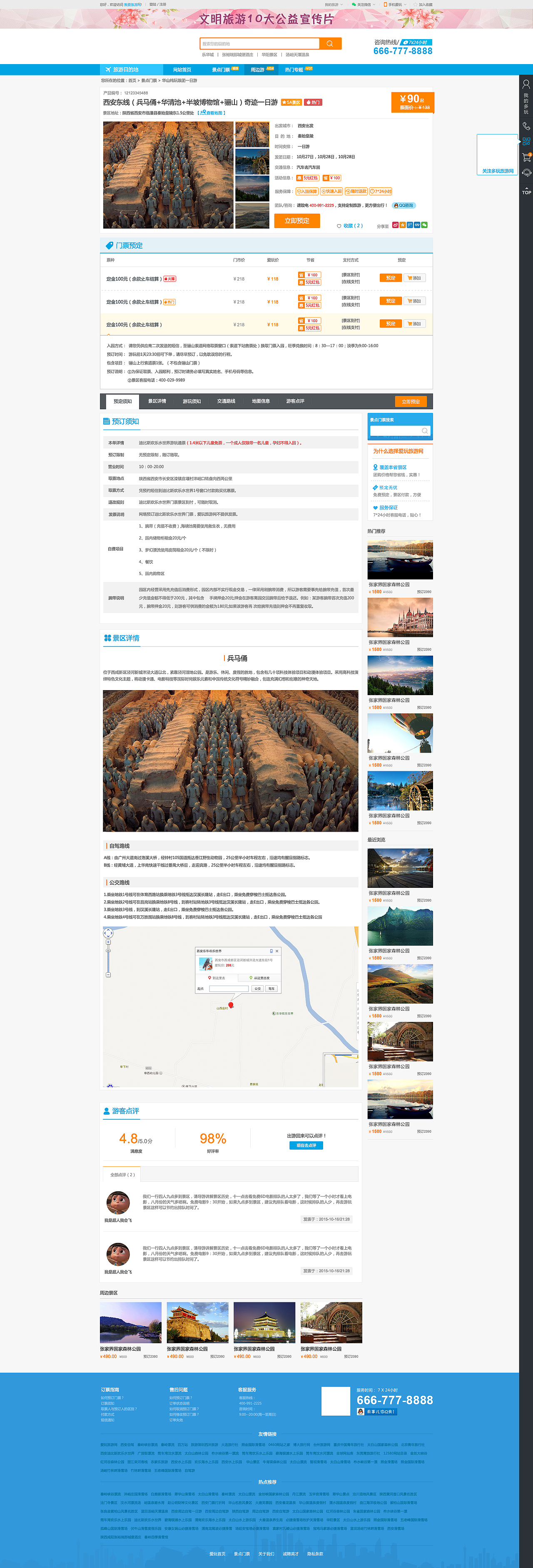Close the map info popup
The height and width of the screenshot is (1568, 533).
pyautogui.click(x=277, y=951)
